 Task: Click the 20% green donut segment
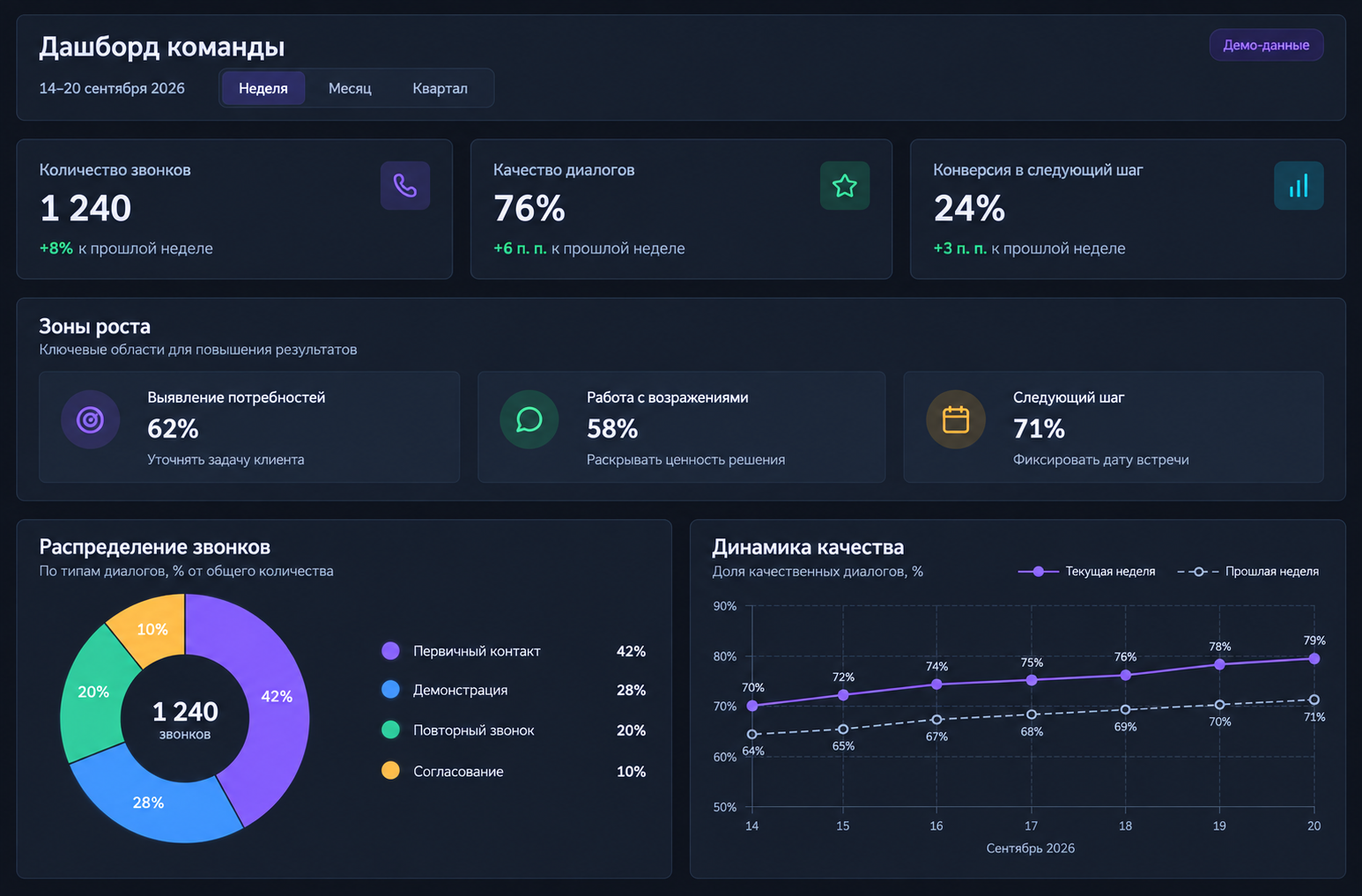tap(93, 692)
